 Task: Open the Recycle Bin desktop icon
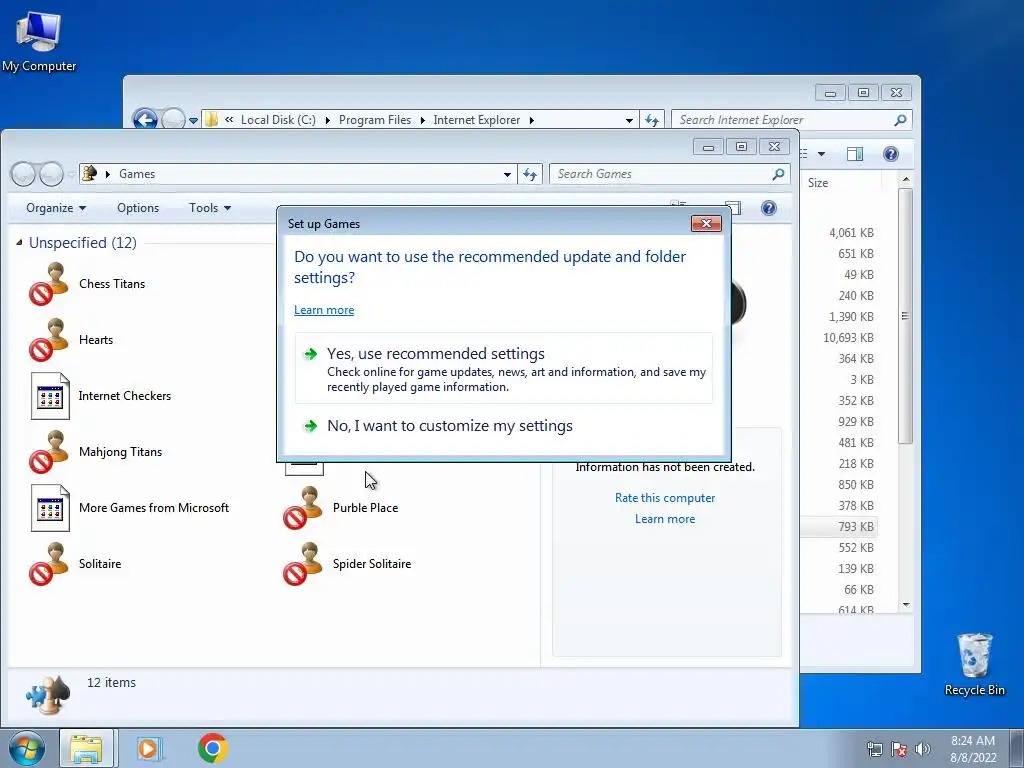tap(974, 665)
